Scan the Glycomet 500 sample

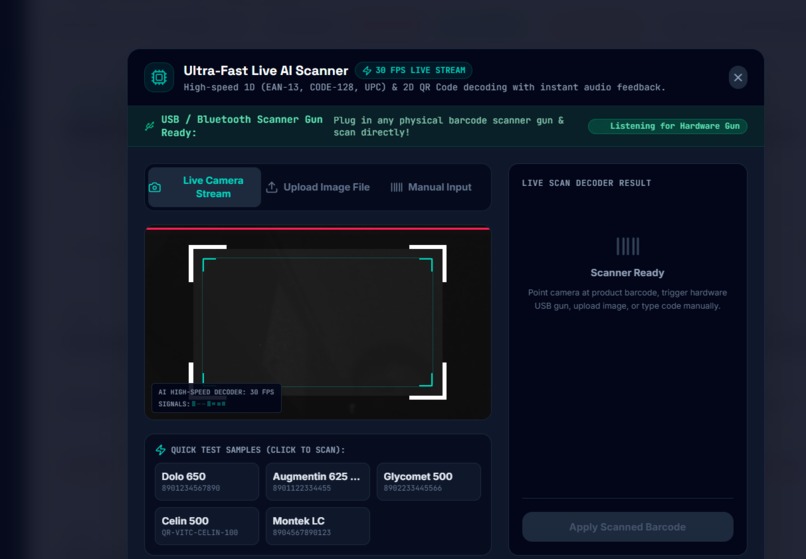point(429,481)
